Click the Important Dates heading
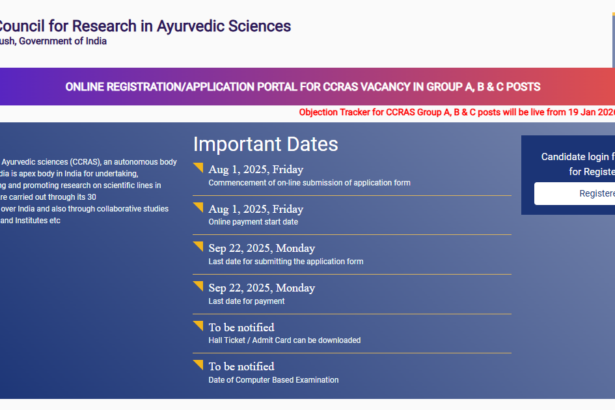615x410 pixels. 265,144
